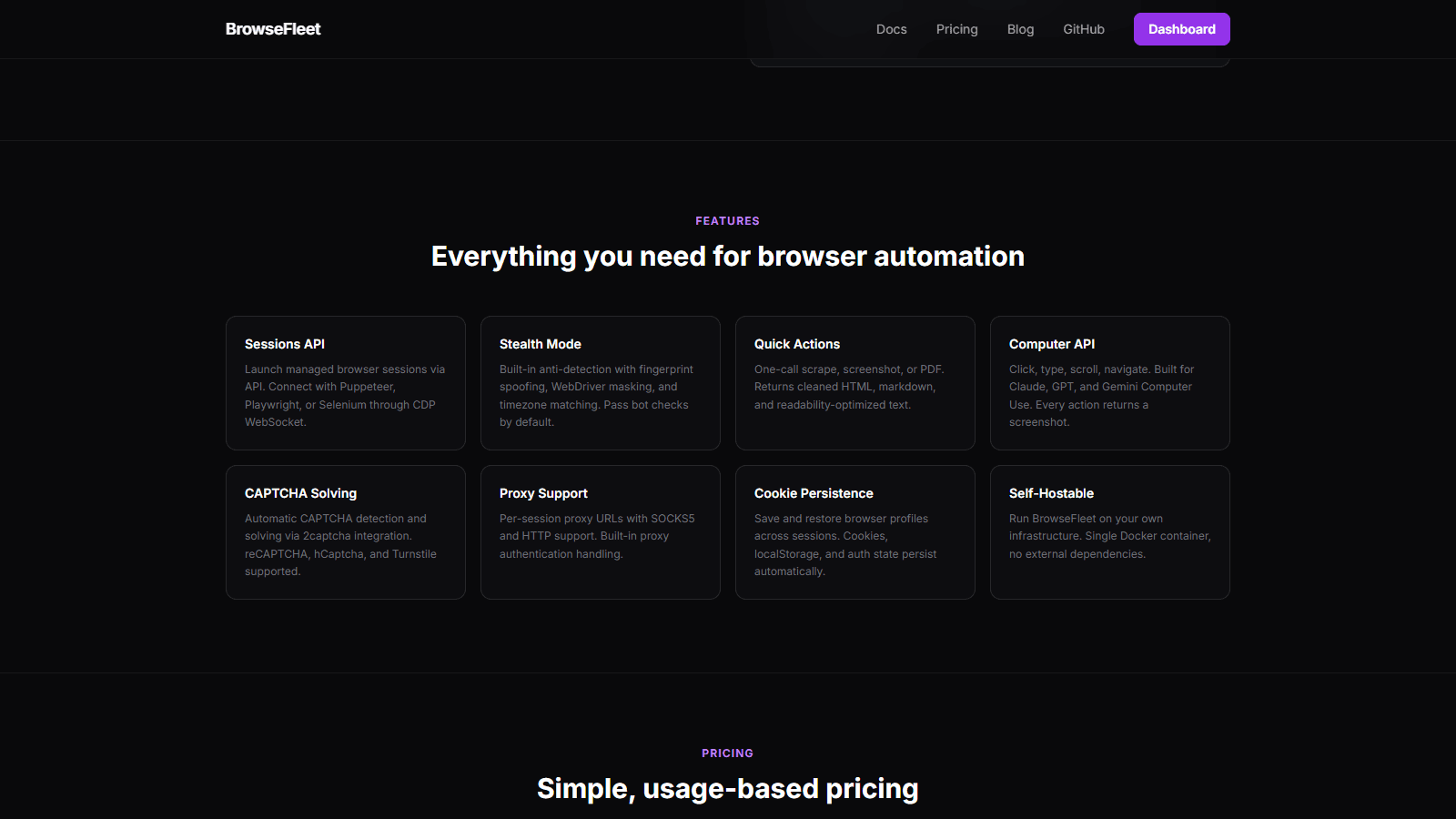The width and height of the screenshot is (1456, 819).
Task: Select the Stealth Mode feature card
Action: (600, 382)
